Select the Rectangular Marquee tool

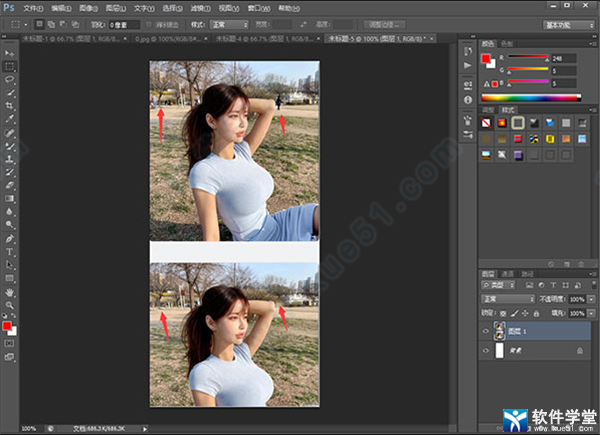10,65
